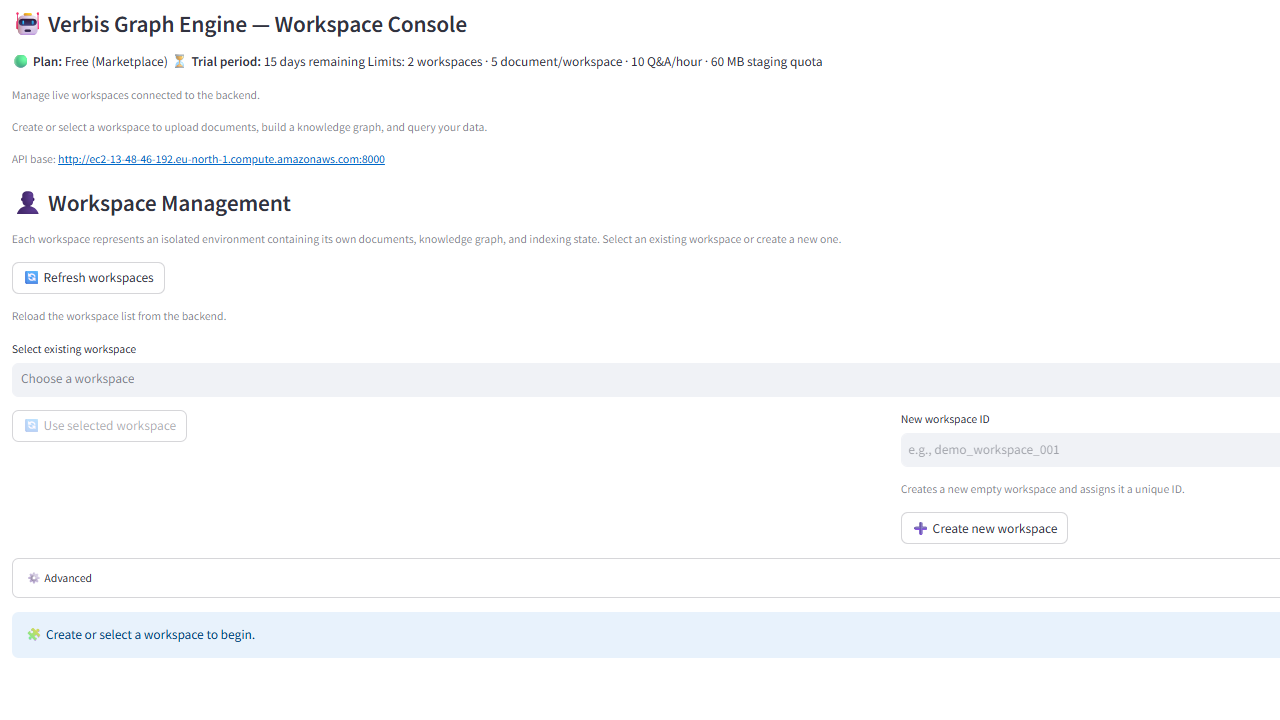
Task: Click the icon in Use selected workspace
Action: pyautogui.click(x=32, y=426)
